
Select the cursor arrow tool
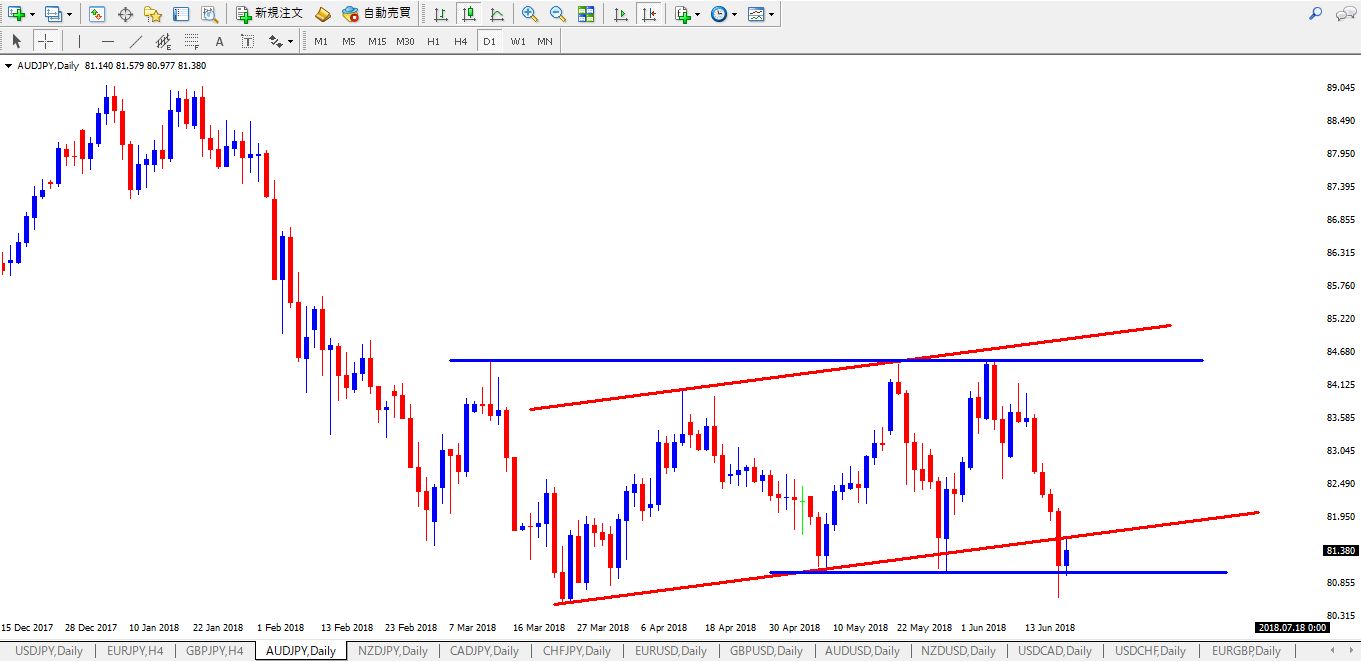[17, 41]
